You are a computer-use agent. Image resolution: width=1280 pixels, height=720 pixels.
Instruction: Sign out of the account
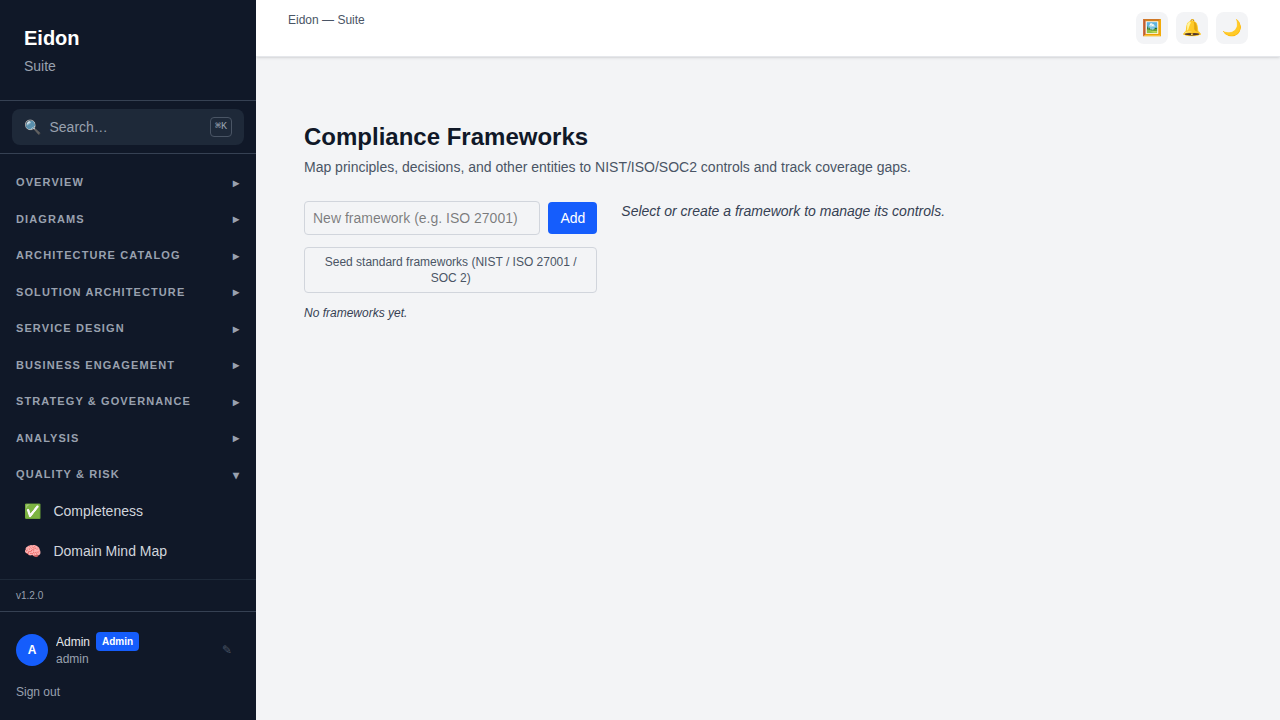point(38,692)
